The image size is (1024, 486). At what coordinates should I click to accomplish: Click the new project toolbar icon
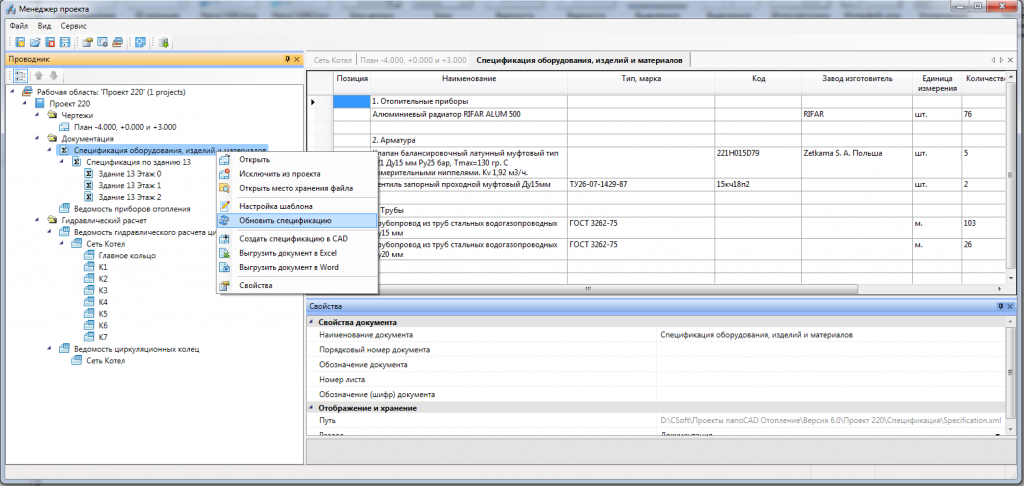tap(20, 42)
